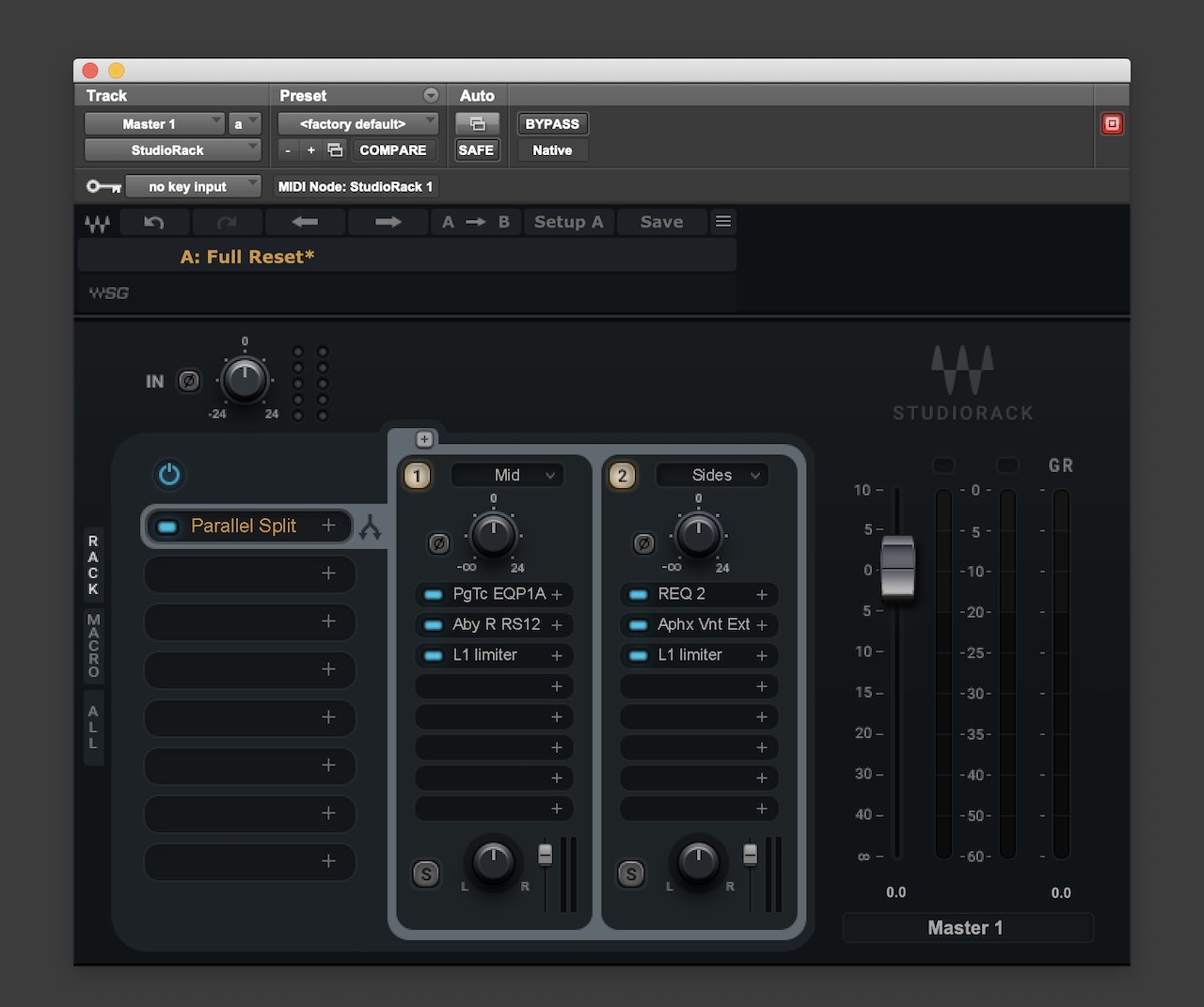Add a new parallel split chain
Screen dimensions: 1204x1007
pyautogui.click(x=424, y=439)
